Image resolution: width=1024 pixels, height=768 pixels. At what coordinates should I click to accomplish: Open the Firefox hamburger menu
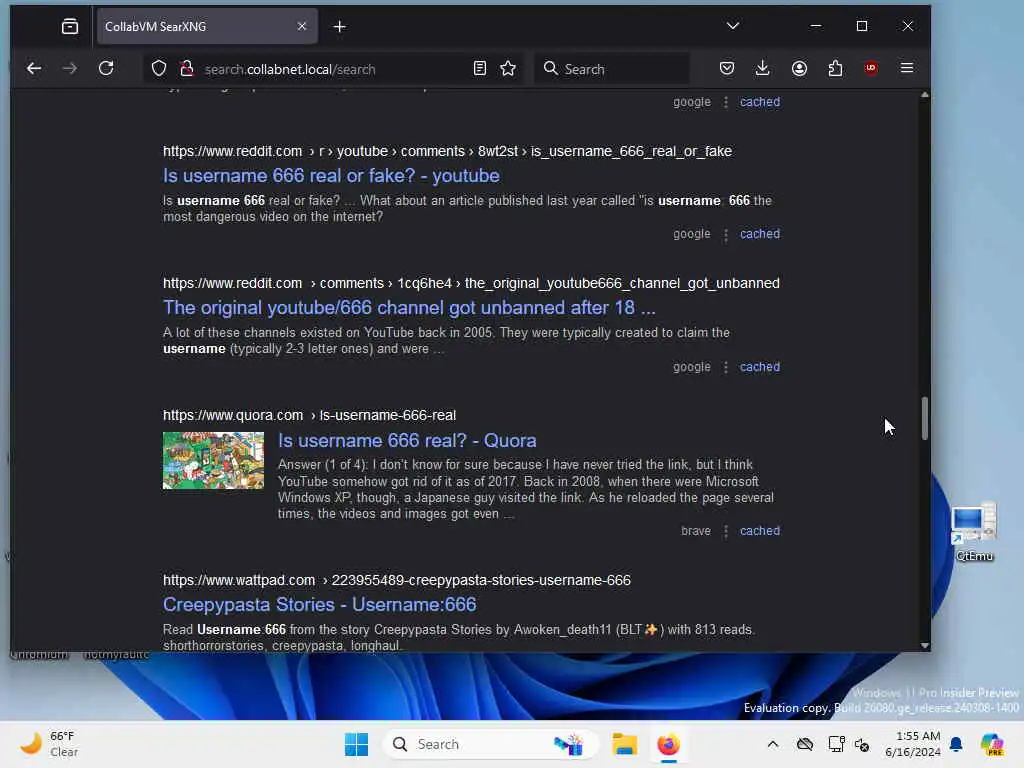906,69
